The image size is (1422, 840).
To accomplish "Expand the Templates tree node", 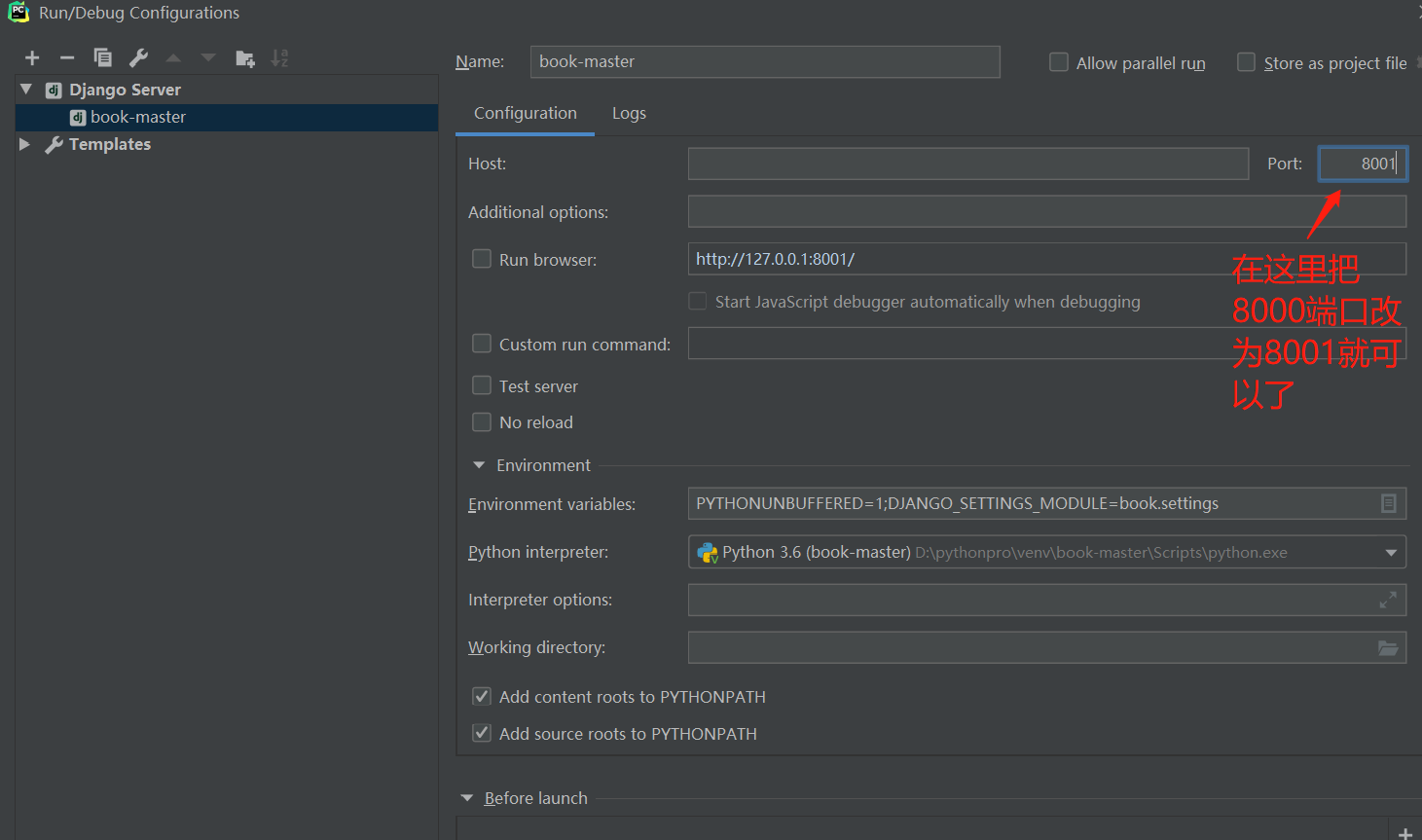I will coord(25,144).
